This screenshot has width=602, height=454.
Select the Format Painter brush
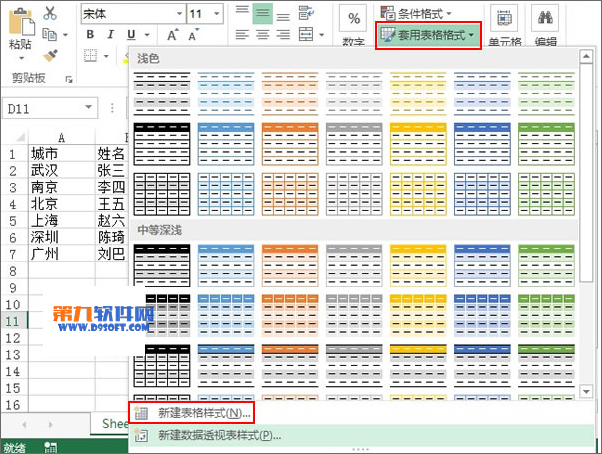[x=50, y=56]
